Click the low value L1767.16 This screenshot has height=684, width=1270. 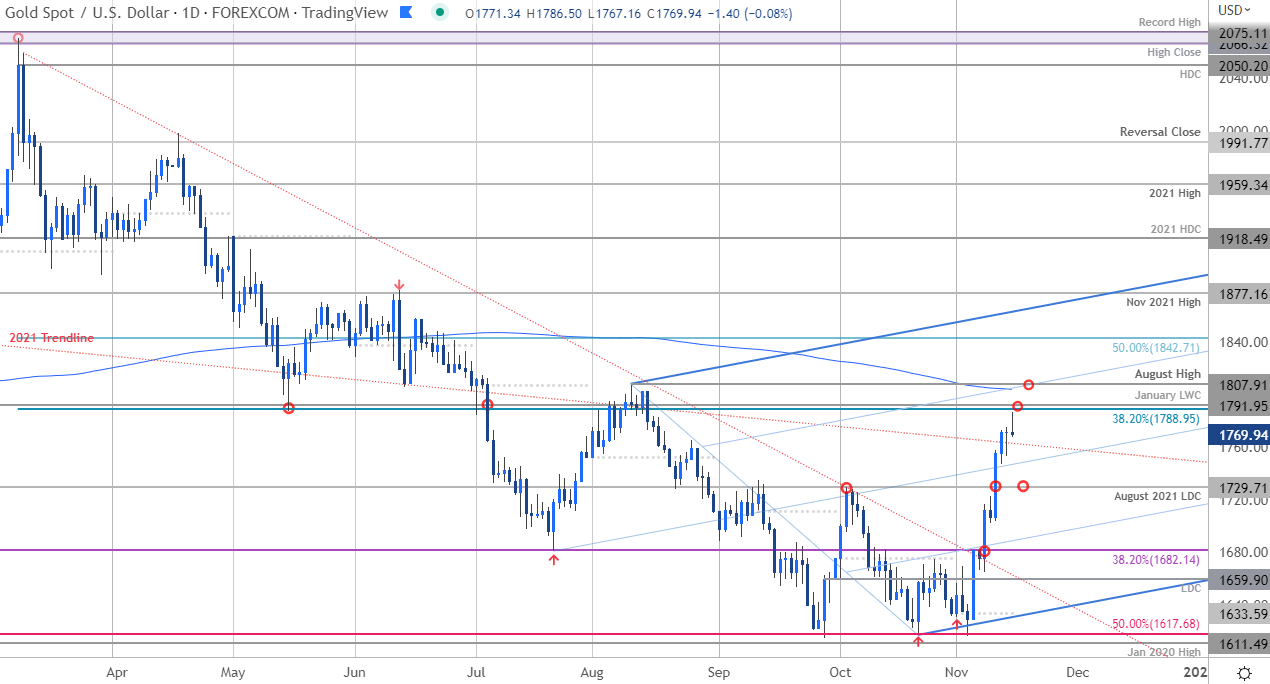617,12
